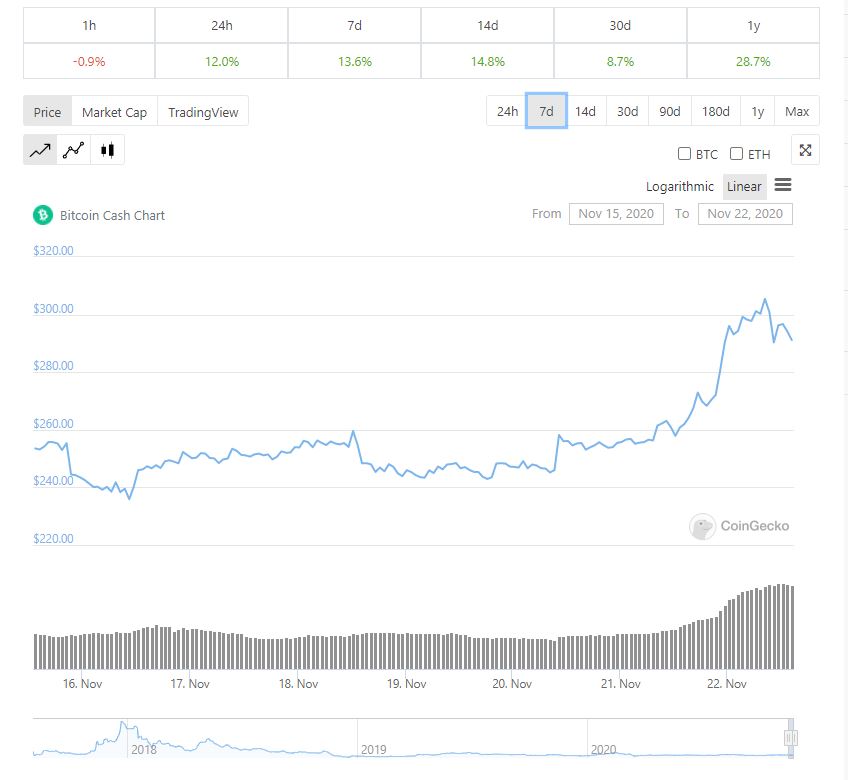
Task: Click 2018 in the navigator timeline
Action: [x=144, y=749]
